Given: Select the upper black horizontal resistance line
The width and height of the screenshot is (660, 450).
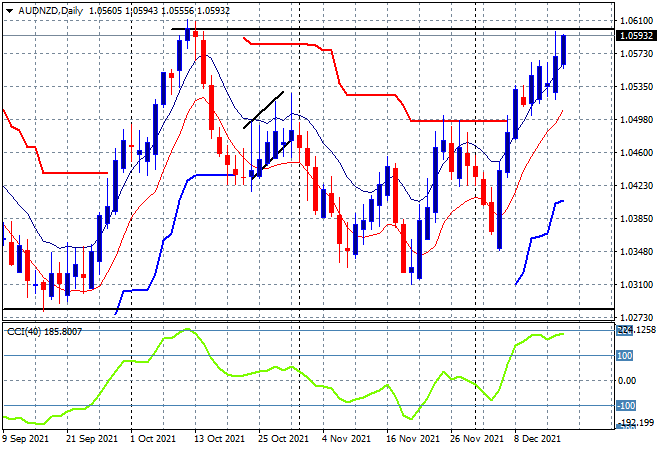Looking at the screenshot, I should click(x=392, y=29).
